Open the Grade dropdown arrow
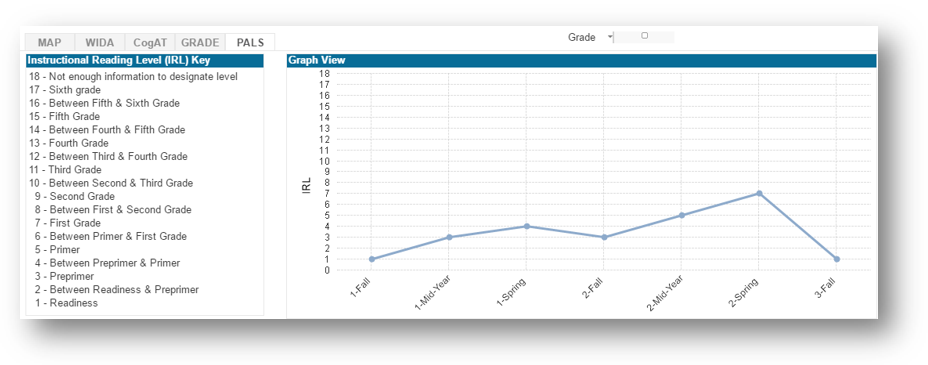 610,37
